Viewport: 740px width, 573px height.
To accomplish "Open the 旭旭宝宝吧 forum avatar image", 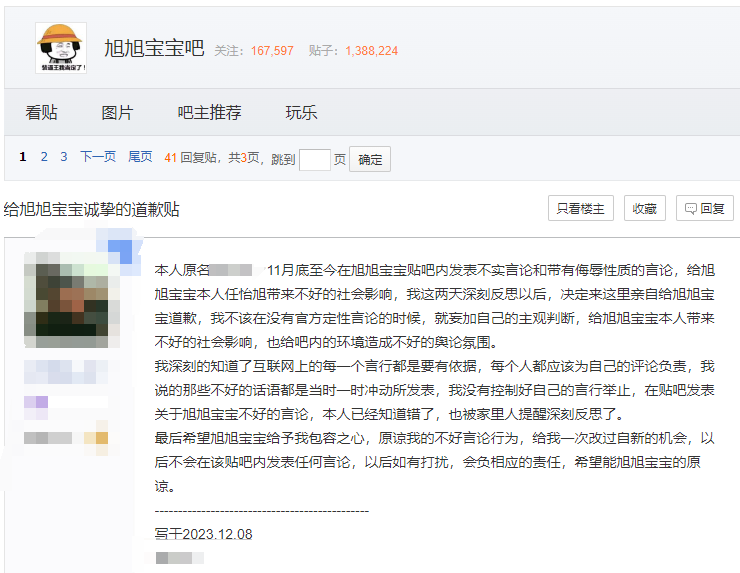I will point(61,48).
